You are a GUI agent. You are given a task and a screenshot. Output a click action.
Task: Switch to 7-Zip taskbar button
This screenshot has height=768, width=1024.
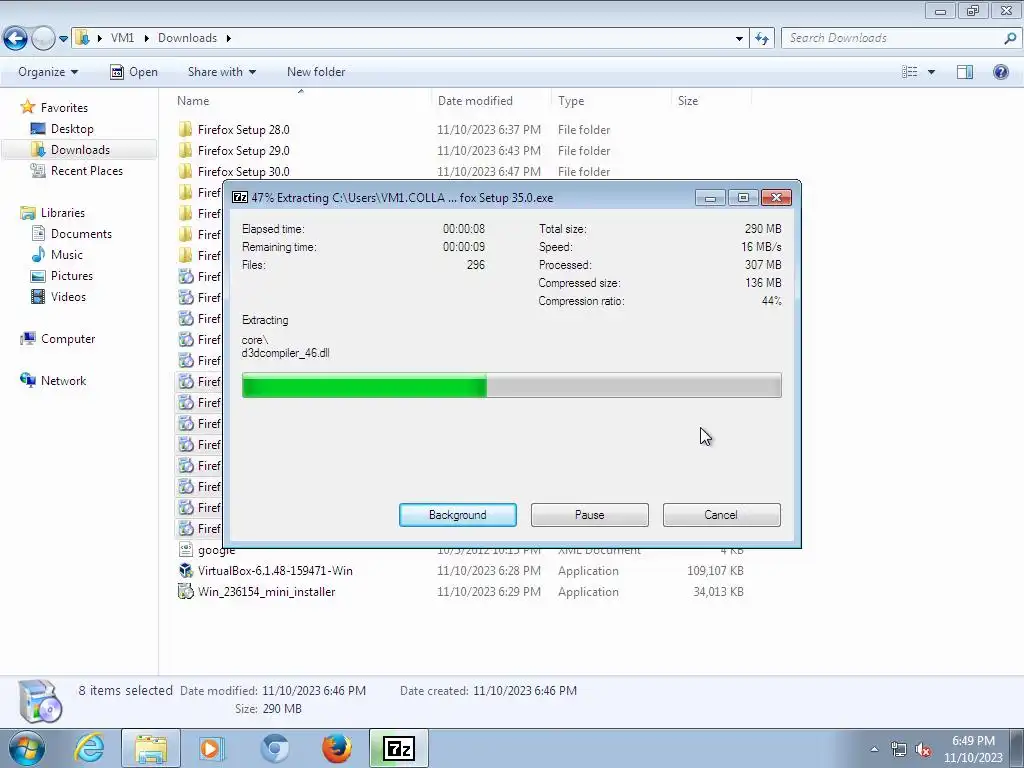tap(399, 748)
